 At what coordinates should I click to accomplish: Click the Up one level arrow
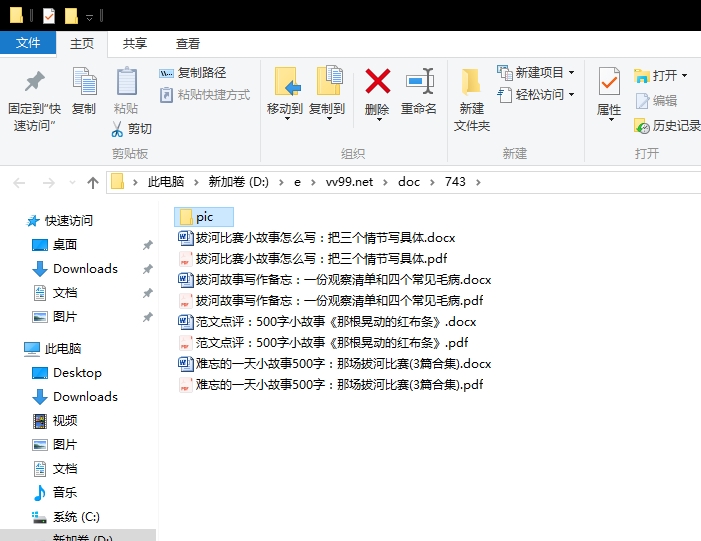tap(93, 182)
